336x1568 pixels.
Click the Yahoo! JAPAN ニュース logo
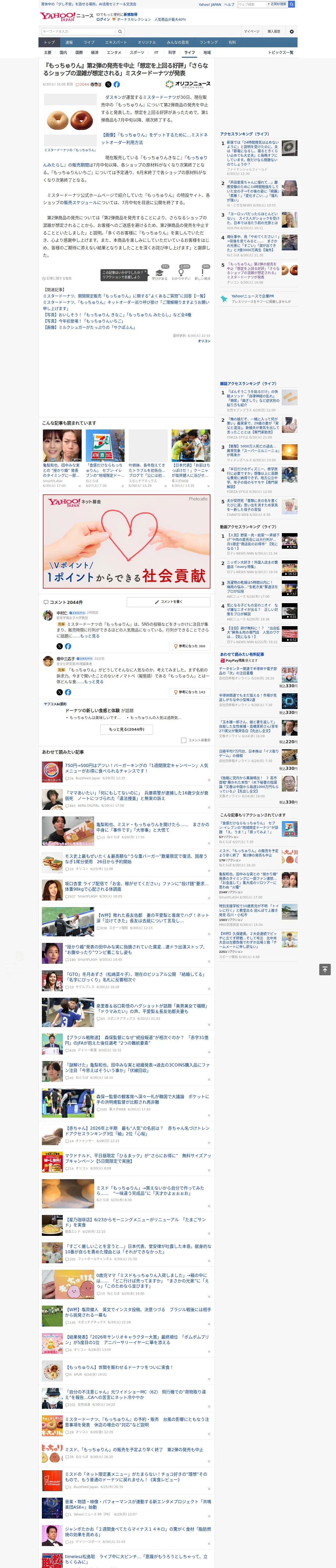coord(66,16)
